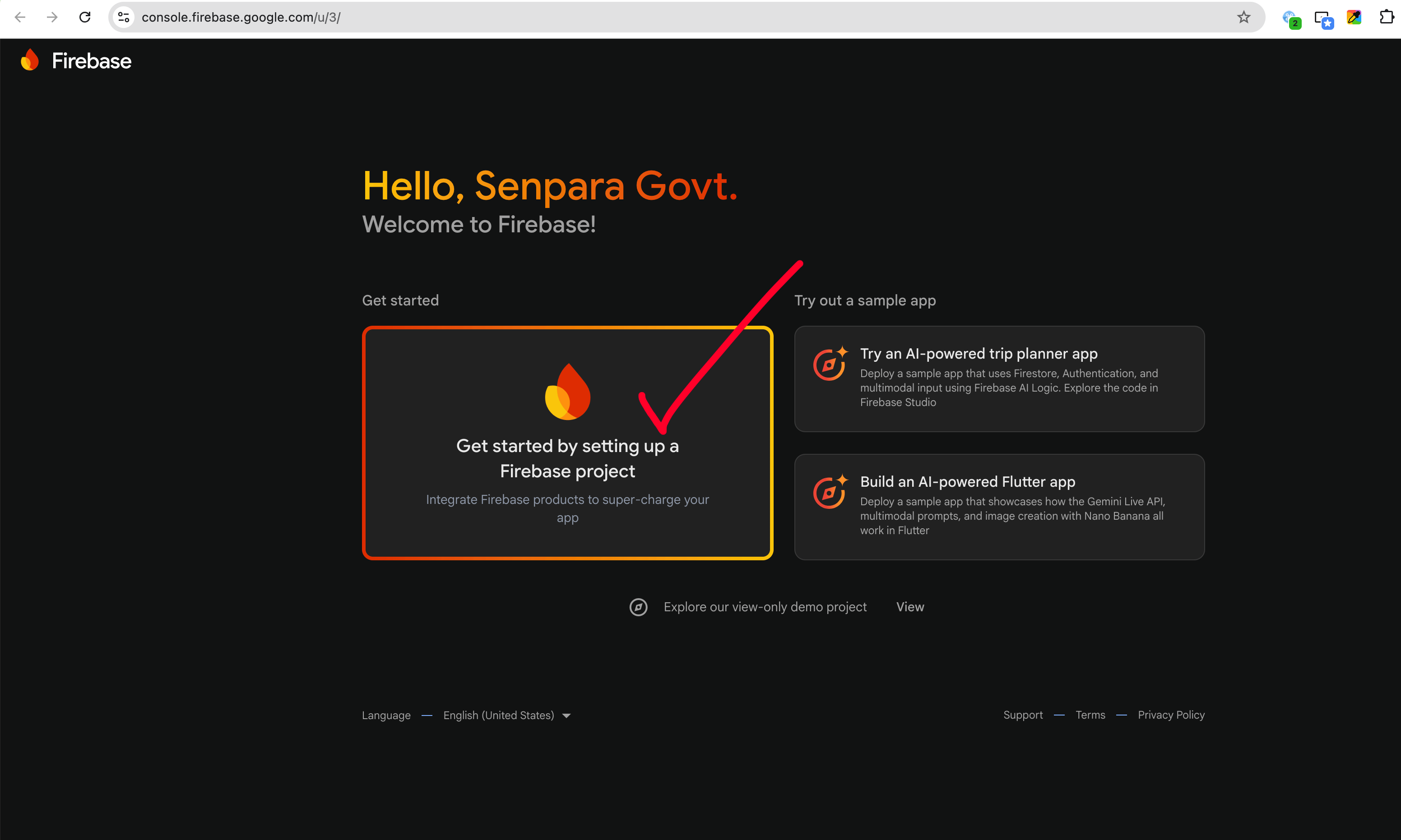The width and height of the screenshot is (1401, 840).
Task: Click the trip planner compass icon
Action: click(830, 364)
